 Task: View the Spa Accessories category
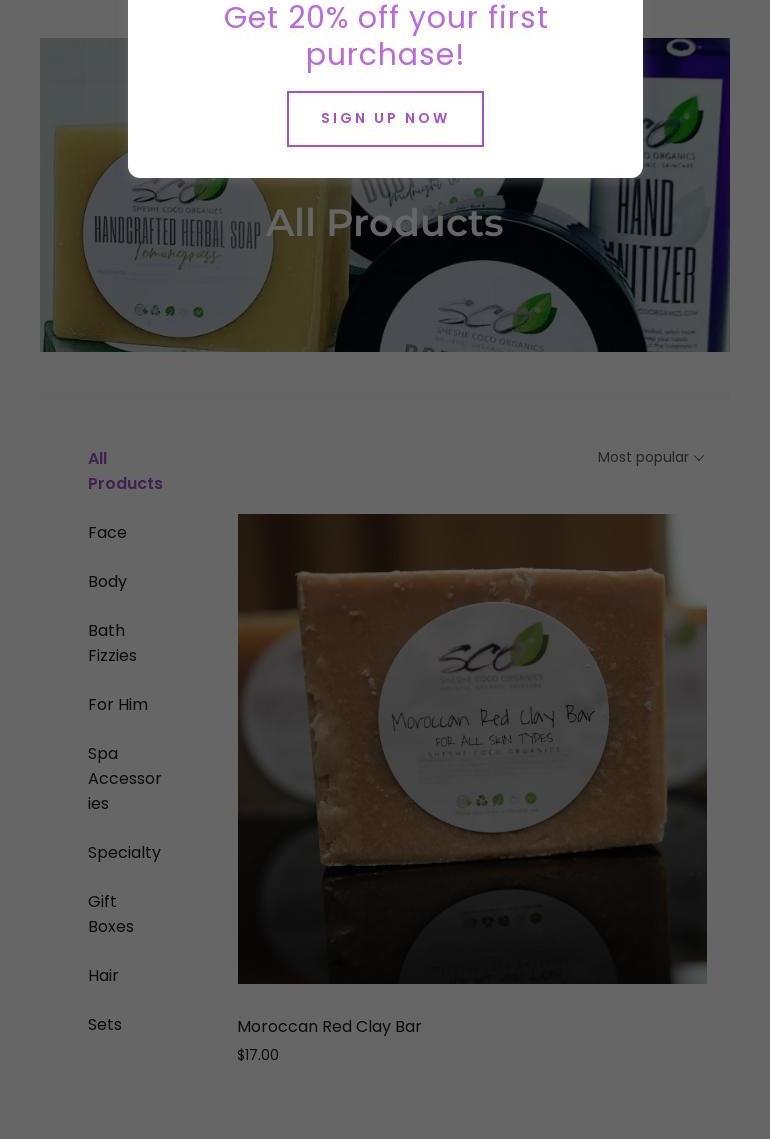(x=124, y=778)
